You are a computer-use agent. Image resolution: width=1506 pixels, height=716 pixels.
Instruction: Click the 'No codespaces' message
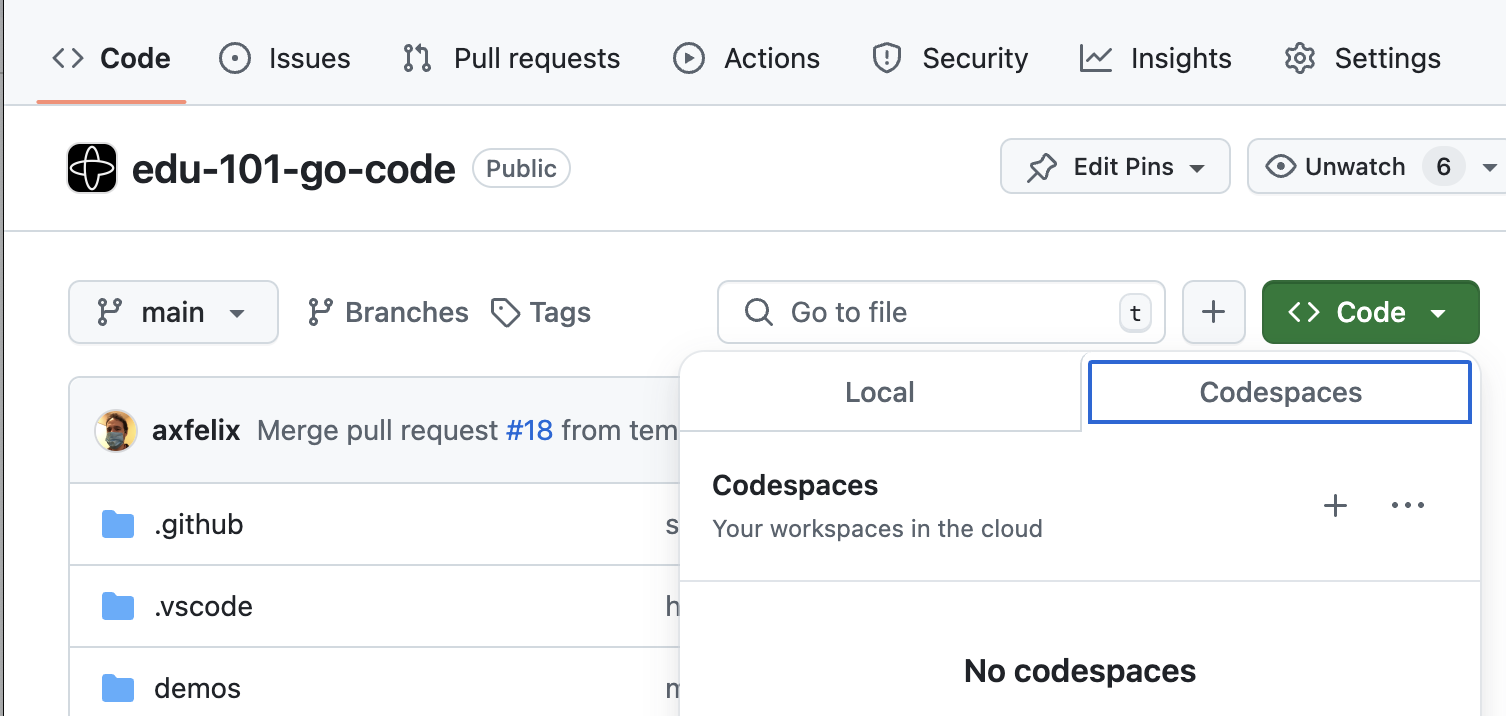(1080, 670)
